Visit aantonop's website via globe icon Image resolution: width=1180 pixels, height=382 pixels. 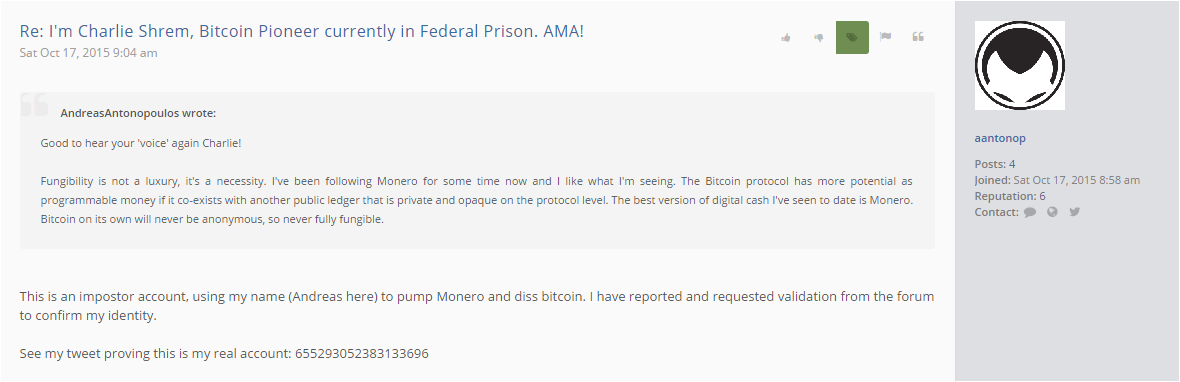click(x=1052, y=212)
